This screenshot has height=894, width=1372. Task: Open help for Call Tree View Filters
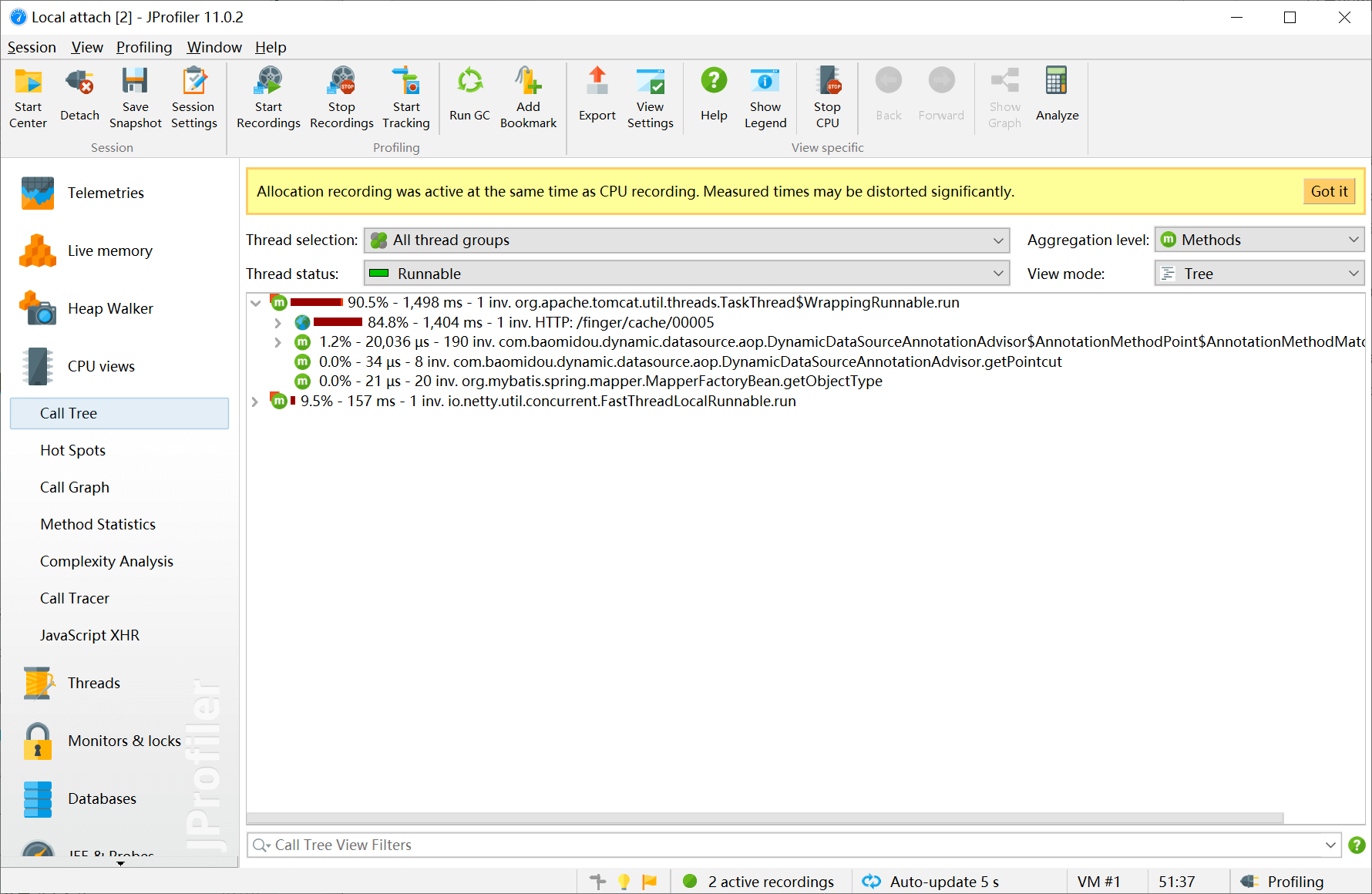[1357, 845]
